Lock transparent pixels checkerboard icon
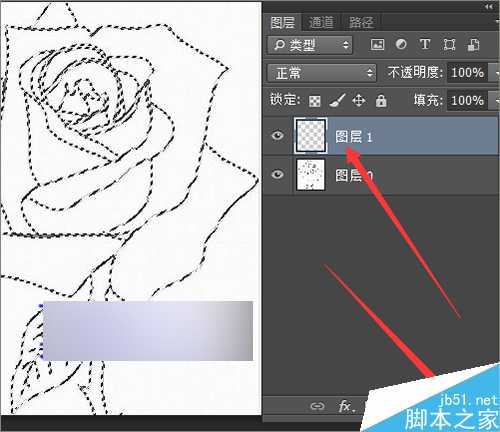 click(315, 101)
